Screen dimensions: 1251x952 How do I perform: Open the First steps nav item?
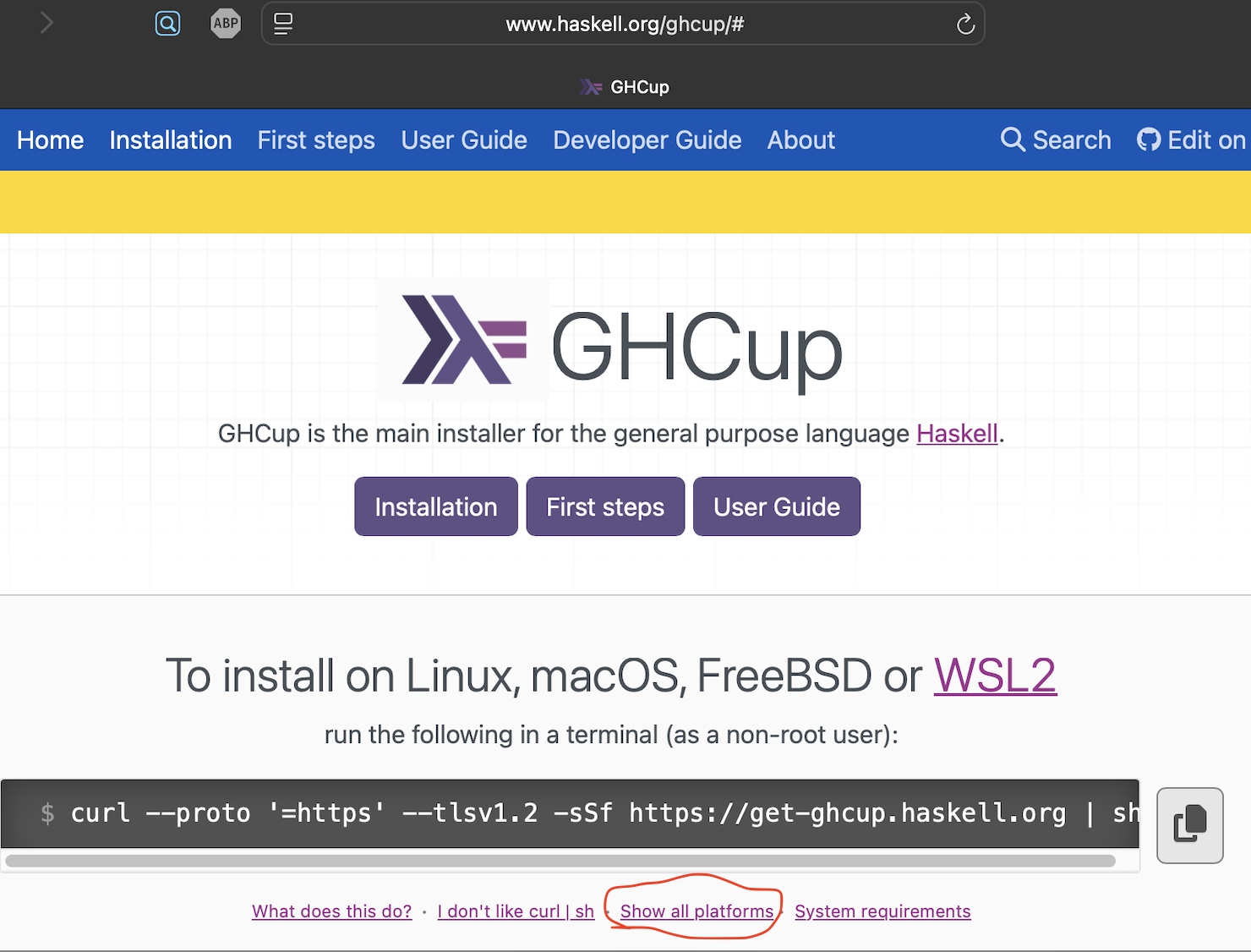[316, 140]
